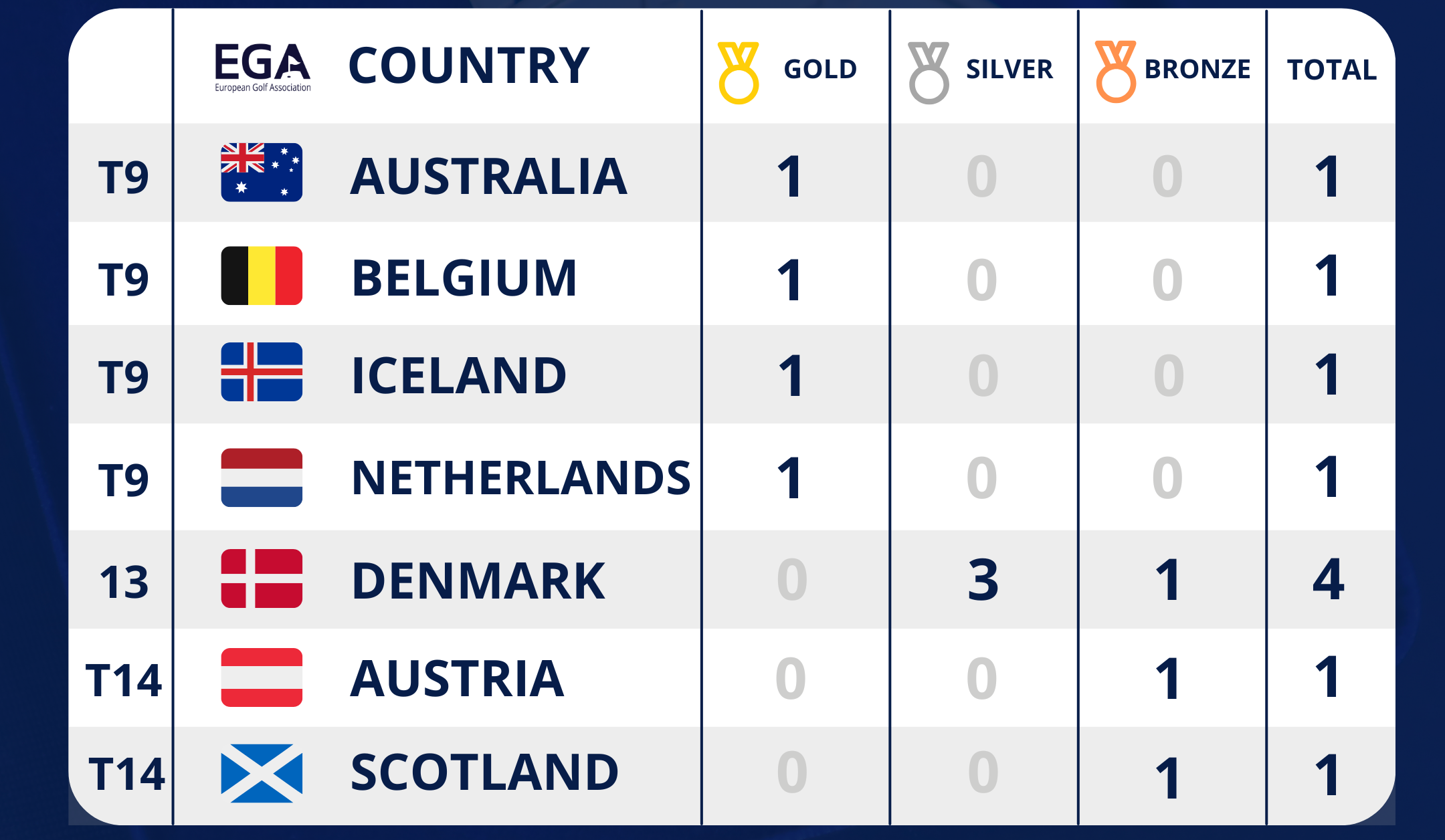
Task: Click Denmark's silver medal count of 3
Action: (983, 580)
